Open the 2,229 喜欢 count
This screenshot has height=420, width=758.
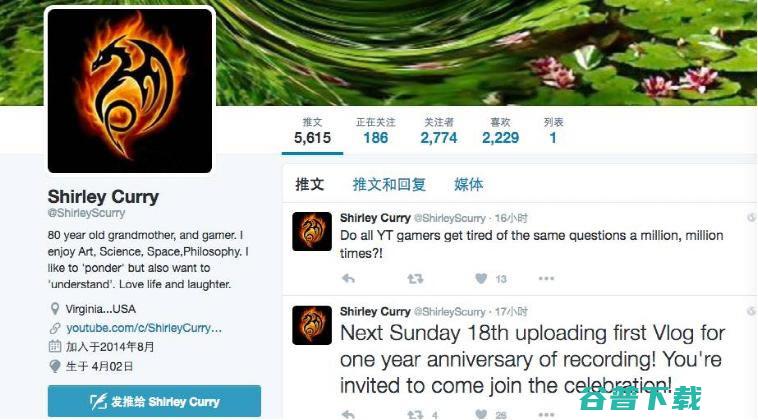point(500,131)
